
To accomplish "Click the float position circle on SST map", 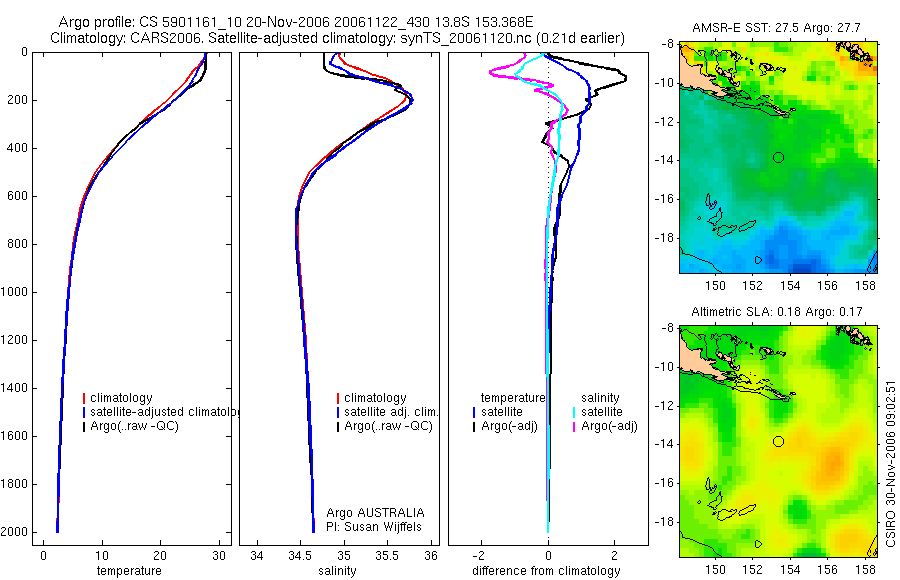I will click(x=778, y=157).
